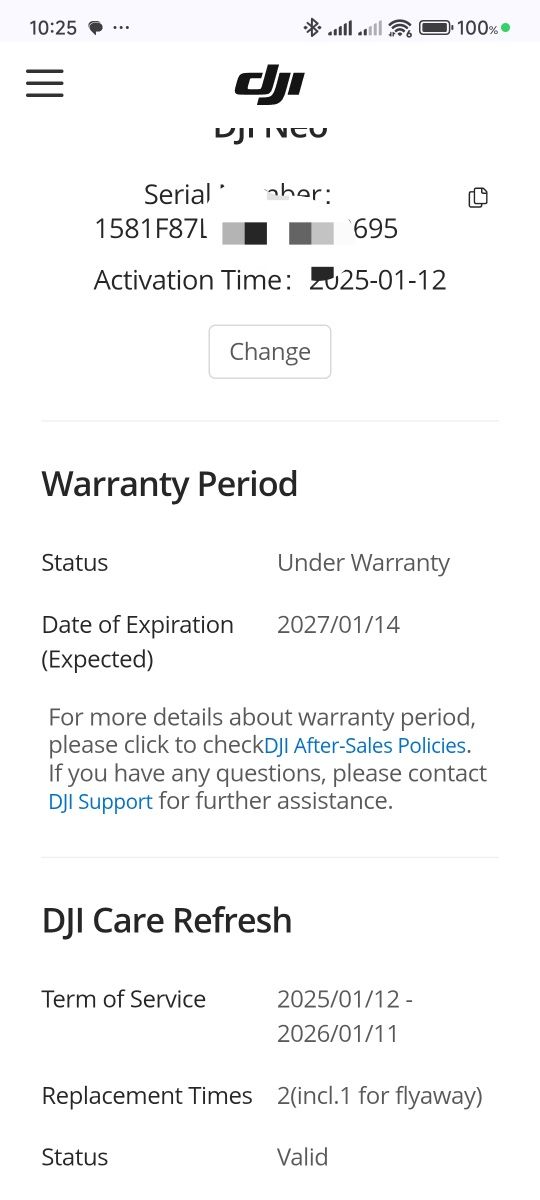Tap the DJI logo
540x1200 pixels.
click(270, 86)
